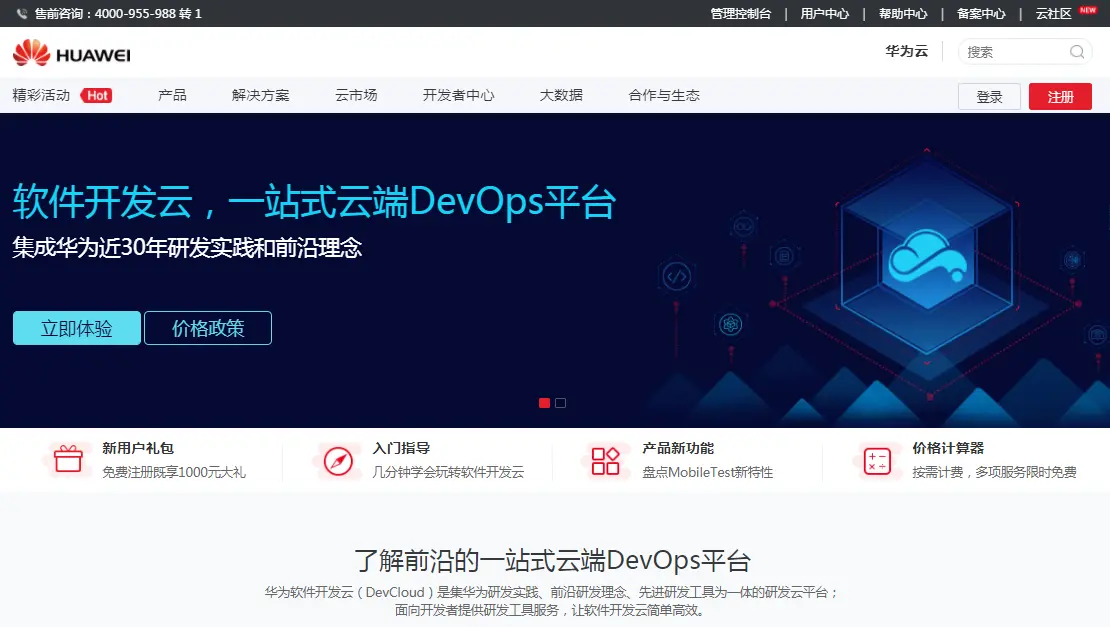Open the 大数据 menu
The image size is (1110, 627).
coord(561,96)
